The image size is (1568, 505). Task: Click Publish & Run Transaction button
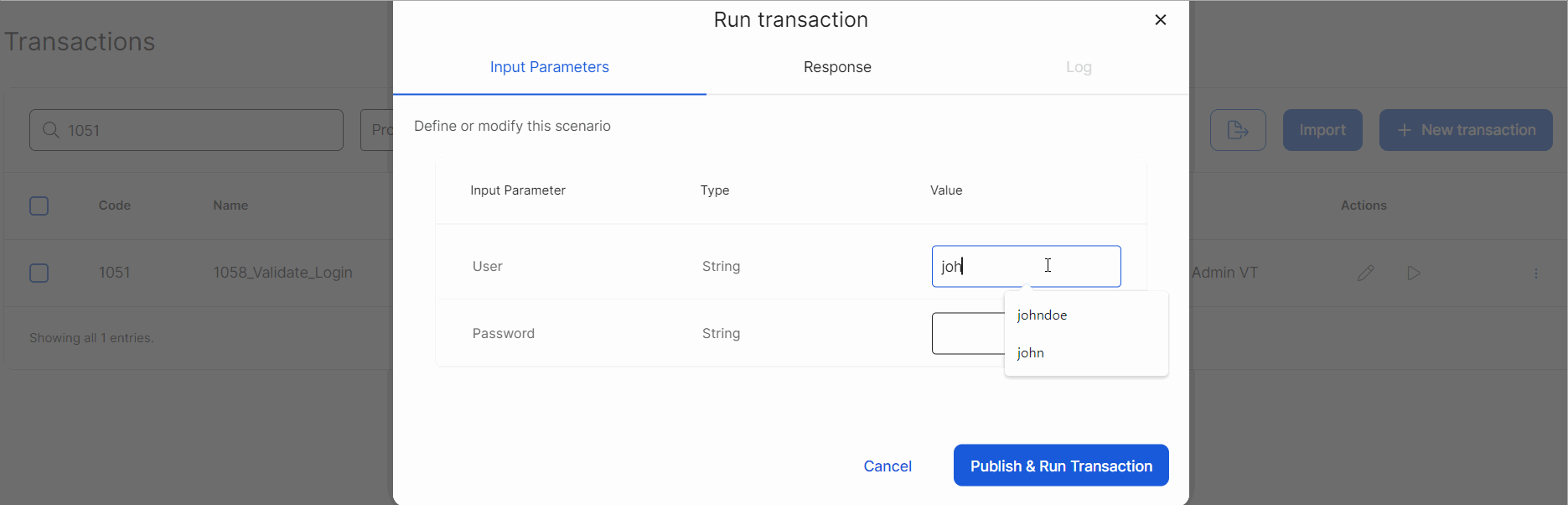pyautogui.click(x=1060, y=466)
